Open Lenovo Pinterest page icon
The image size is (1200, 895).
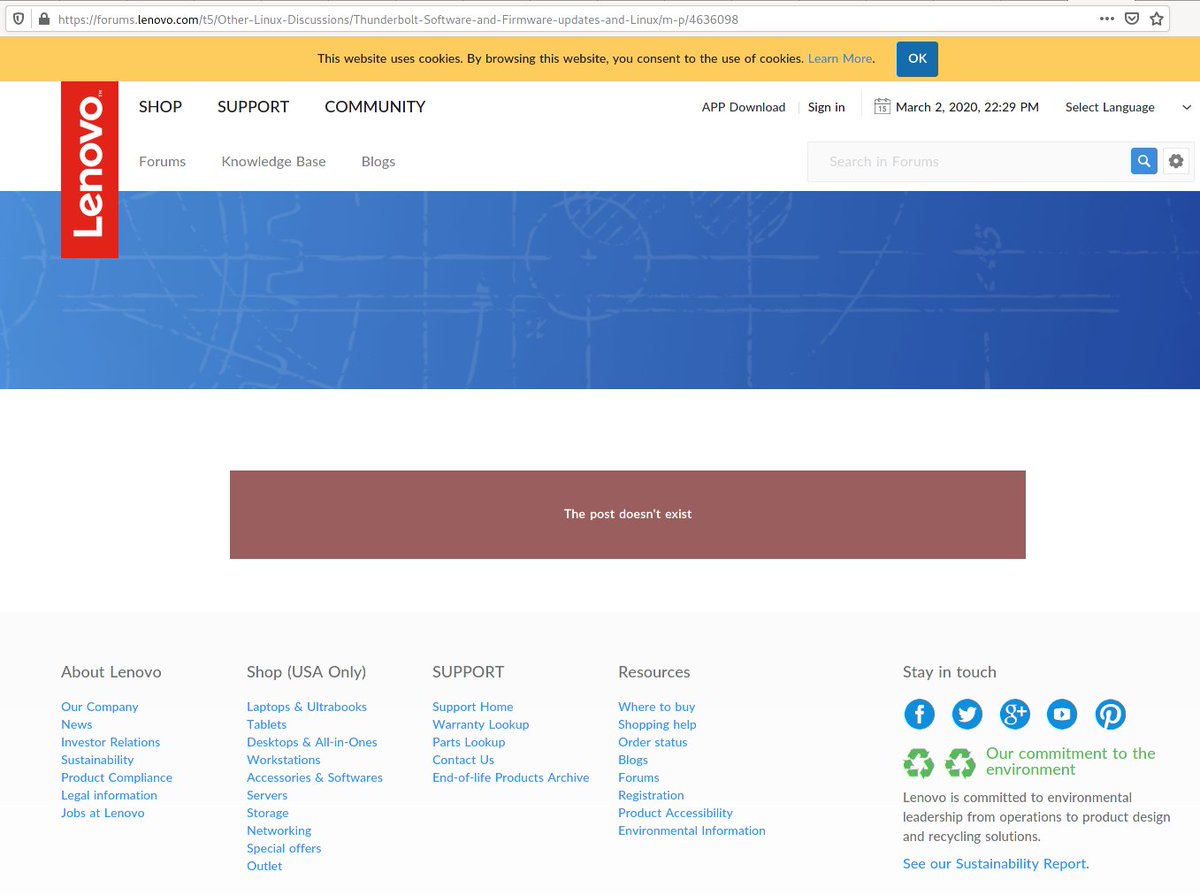1110,714
